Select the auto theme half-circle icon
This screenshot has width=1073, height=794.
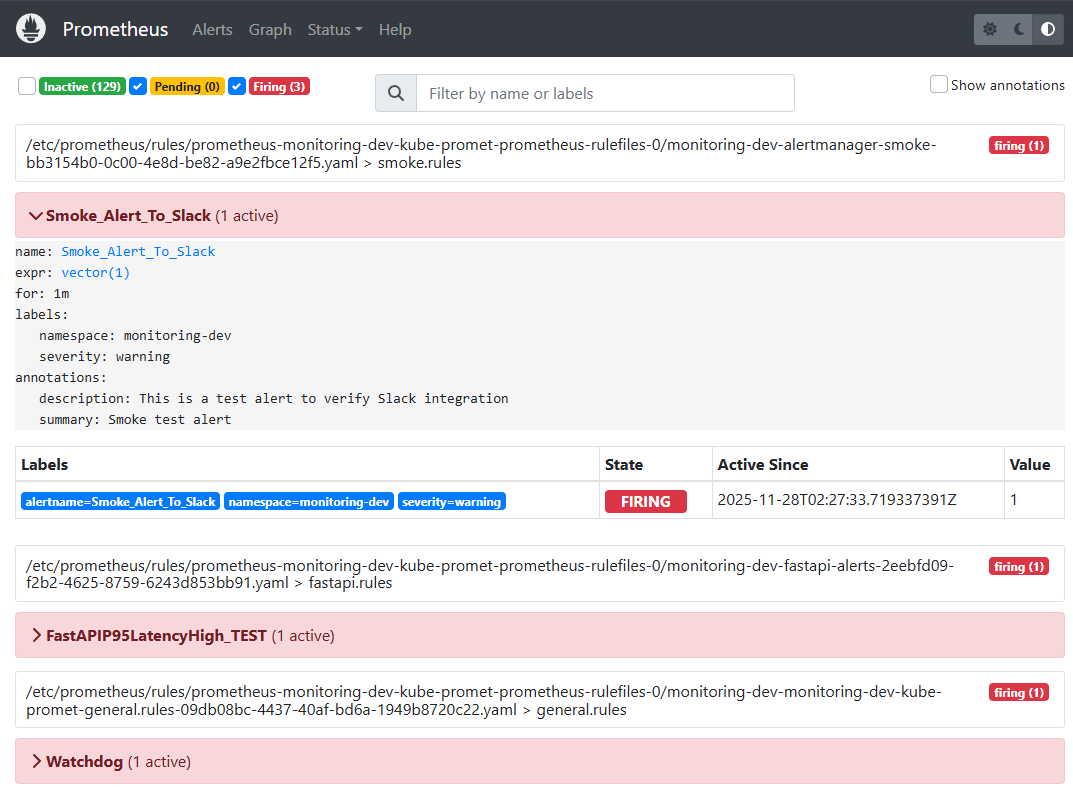tap(1048, 29)
